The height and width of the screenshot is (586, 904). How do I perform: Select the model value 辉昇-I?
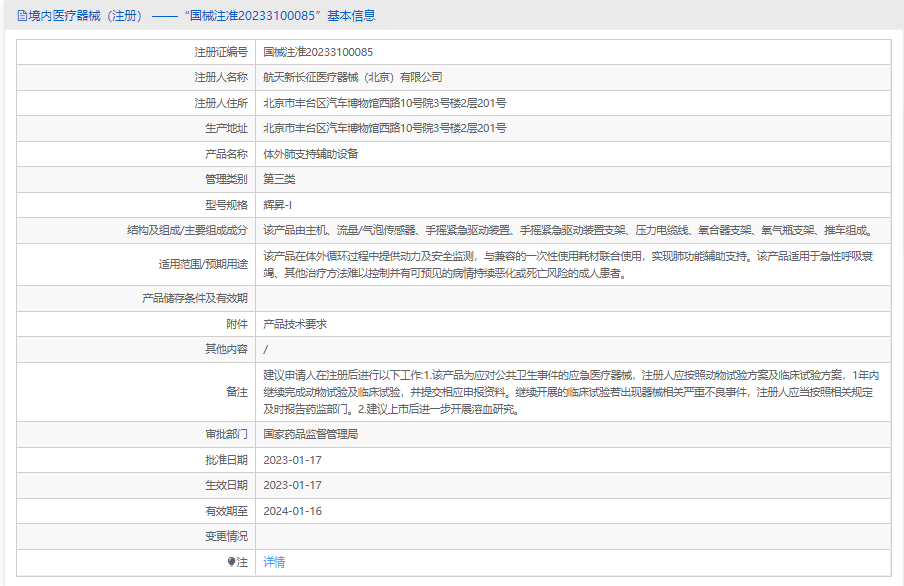tap(277, 205)
